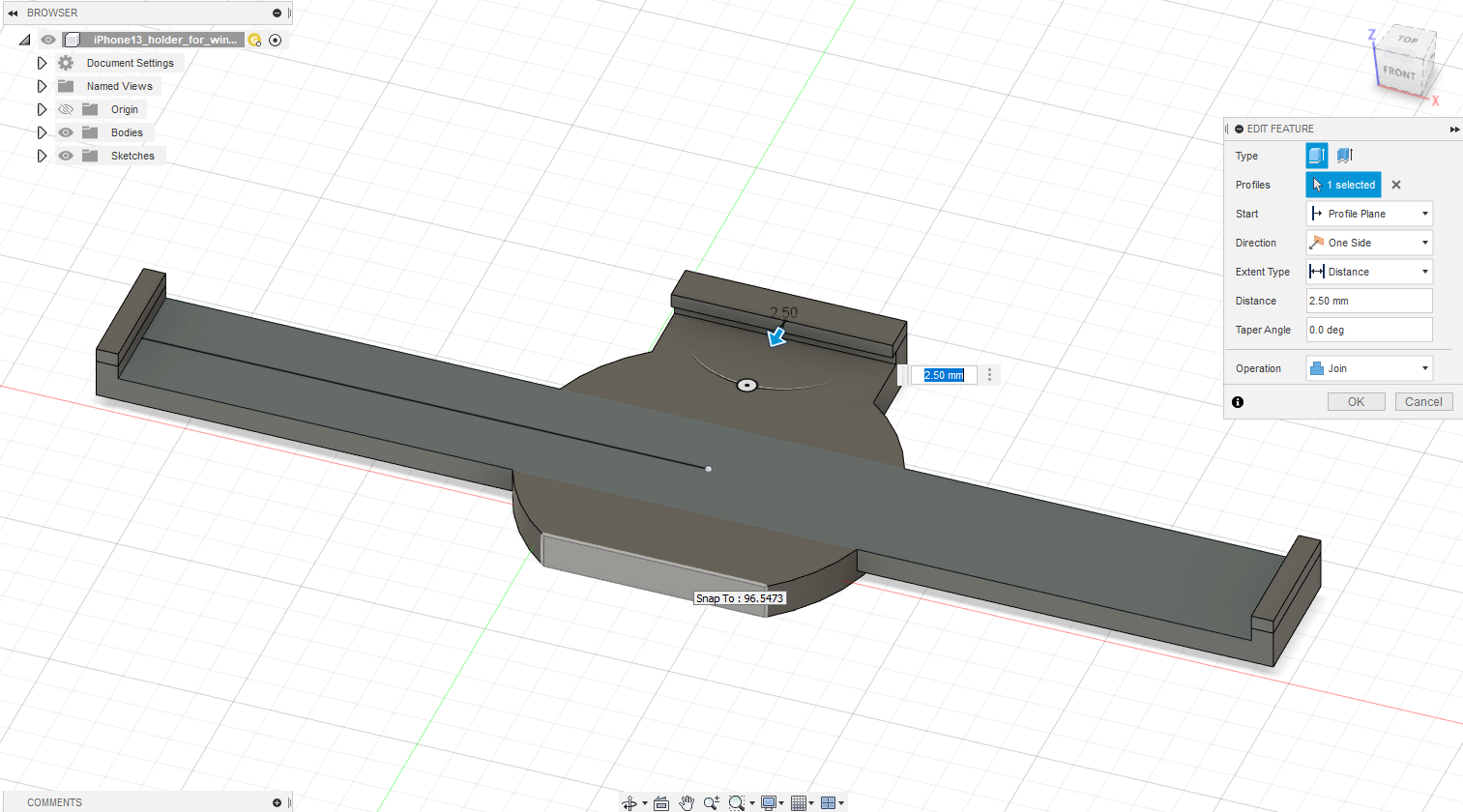This screenshot has height=812, width=1463.
Task: Open the Start dropdown (Profile Plane)
Action: pyautogui.click(x=1368, y=214)
